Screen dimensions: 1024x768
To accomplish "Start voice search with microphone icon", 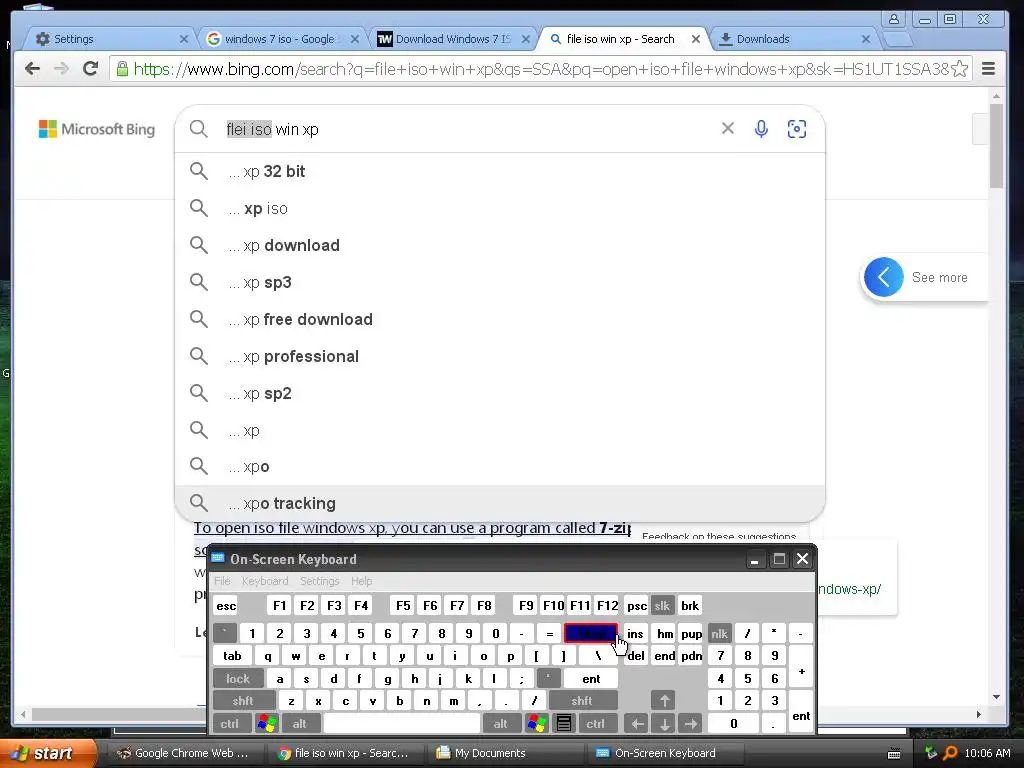I will 761,129.
